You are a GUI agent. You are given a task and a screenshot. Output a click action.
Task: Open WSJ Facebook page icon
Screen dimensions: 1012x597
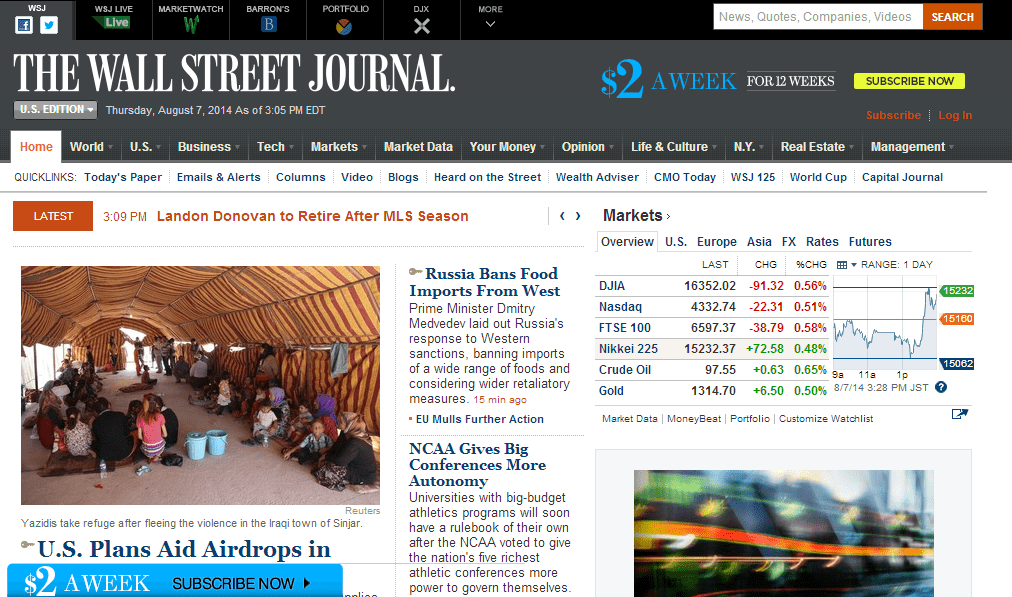[24, 25]
